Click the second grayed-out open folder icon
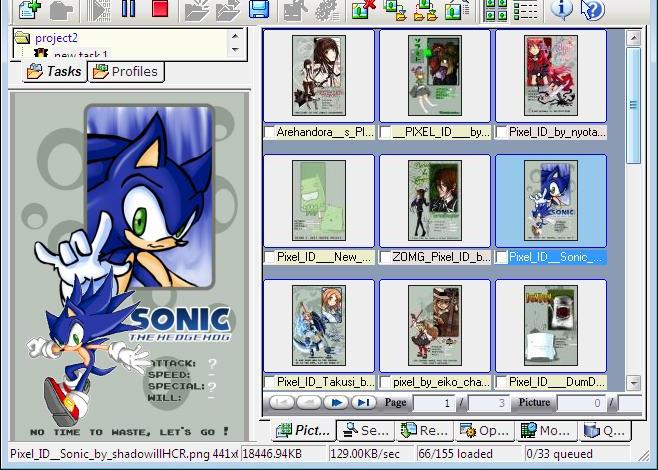The width and height of the screenshot is (658, 470). (x=228, y=10)
